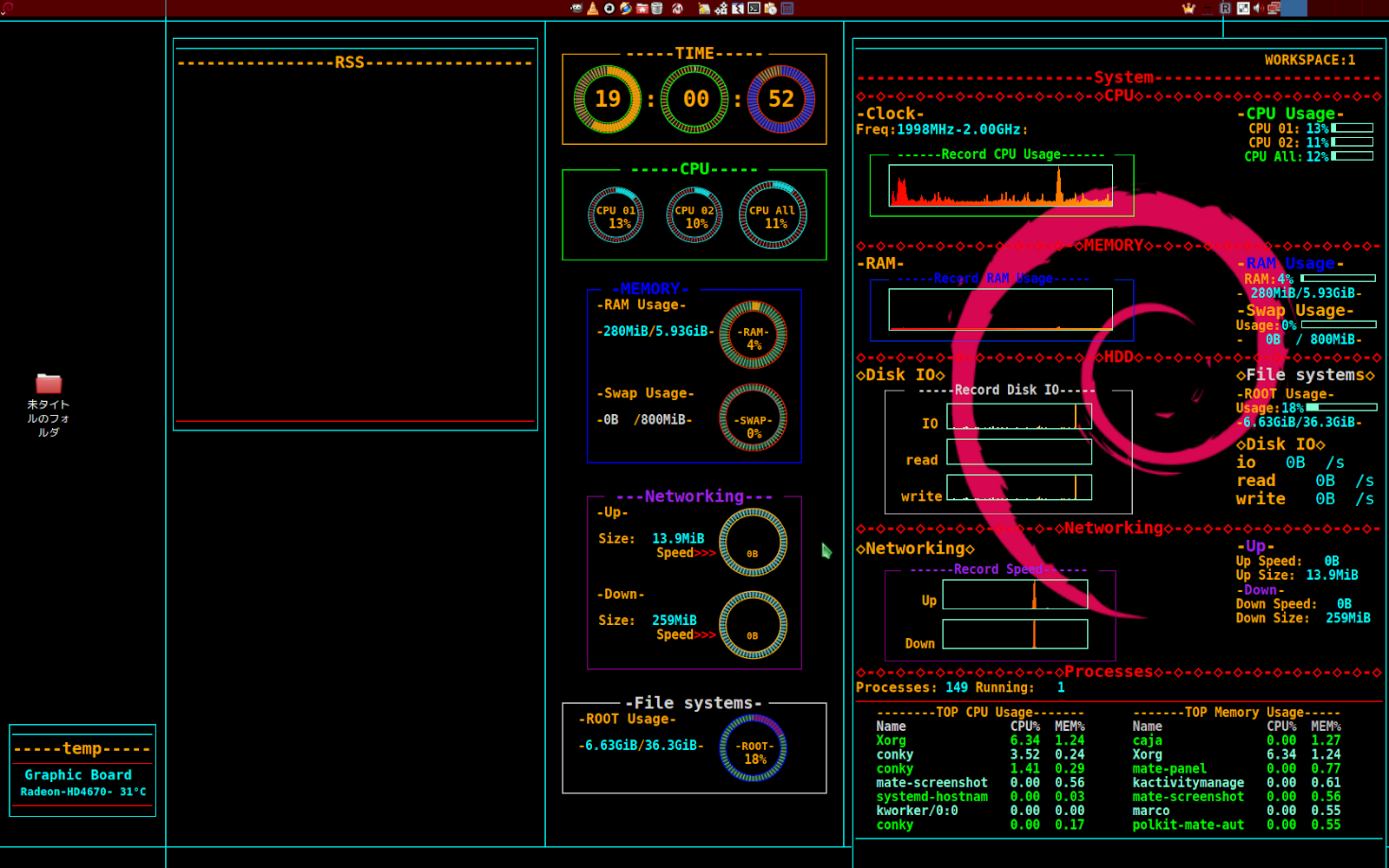Click the crown icon in the system tray
Viewport: 1389px width, 868px height.
click(1188, 8)
